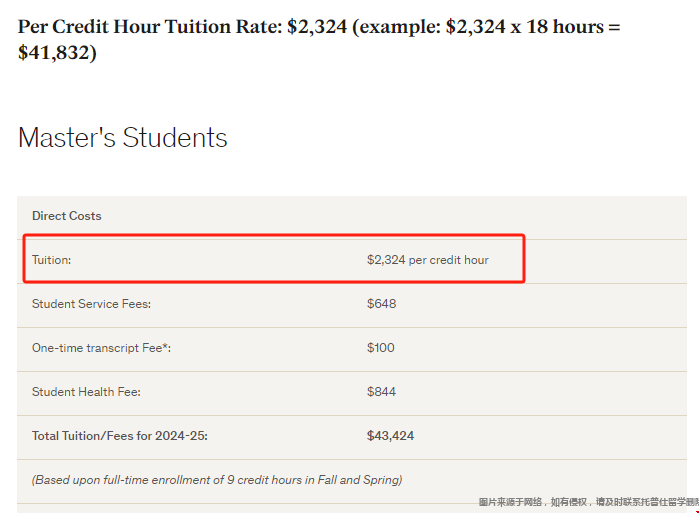
Task: Click the Chinese copyright watermark text
Action: coord(588,502)
